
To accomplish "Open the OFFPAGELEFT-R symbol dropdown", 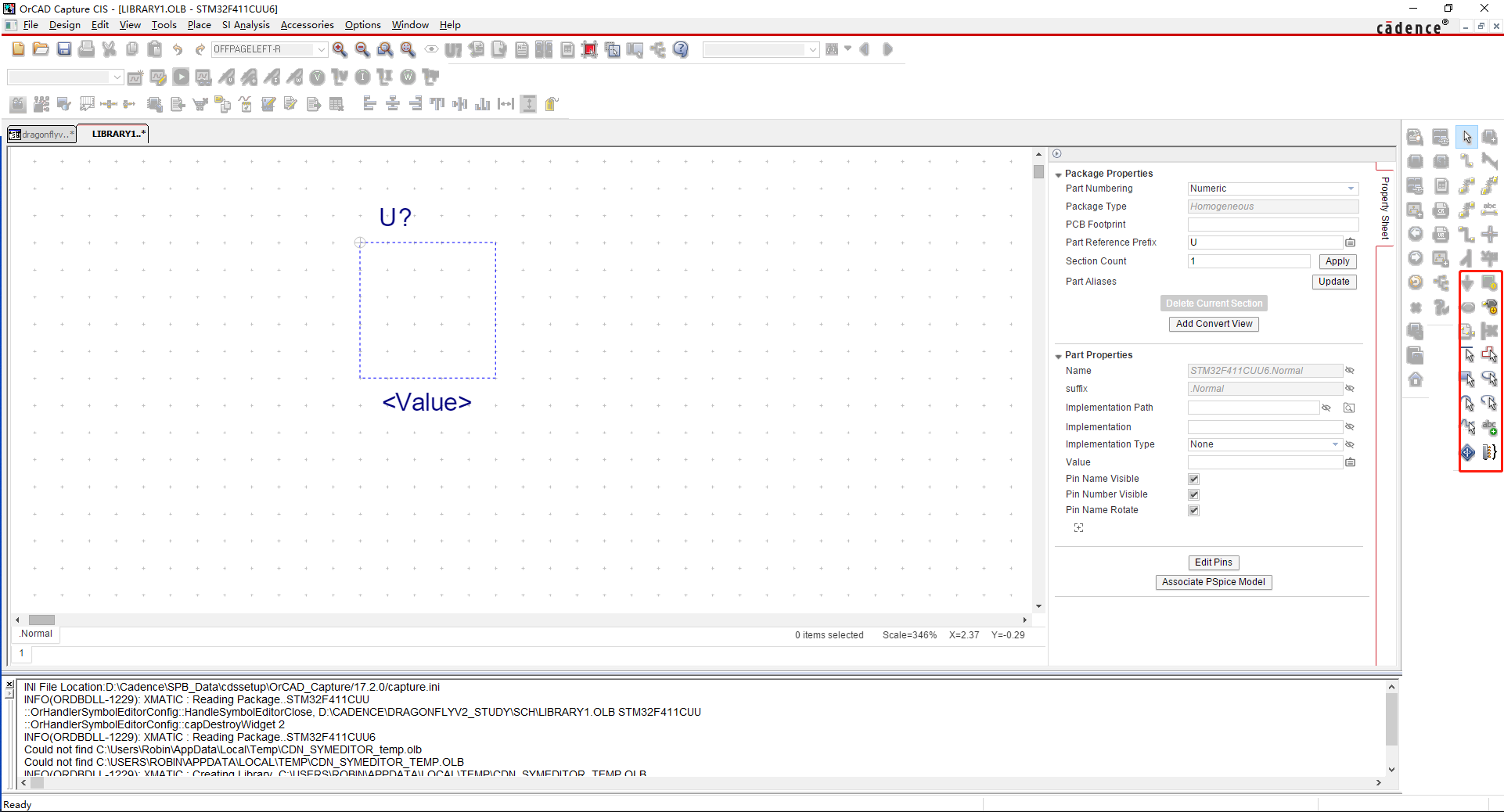I will 321,49.
